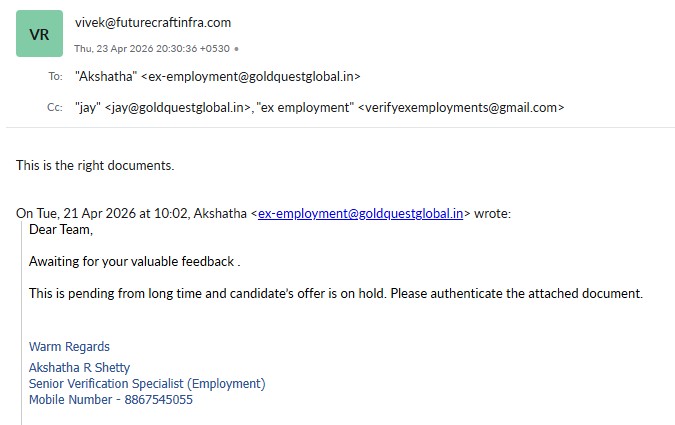
Task: Click Senior Verification Specialist title line
Action: coord(147,383)
